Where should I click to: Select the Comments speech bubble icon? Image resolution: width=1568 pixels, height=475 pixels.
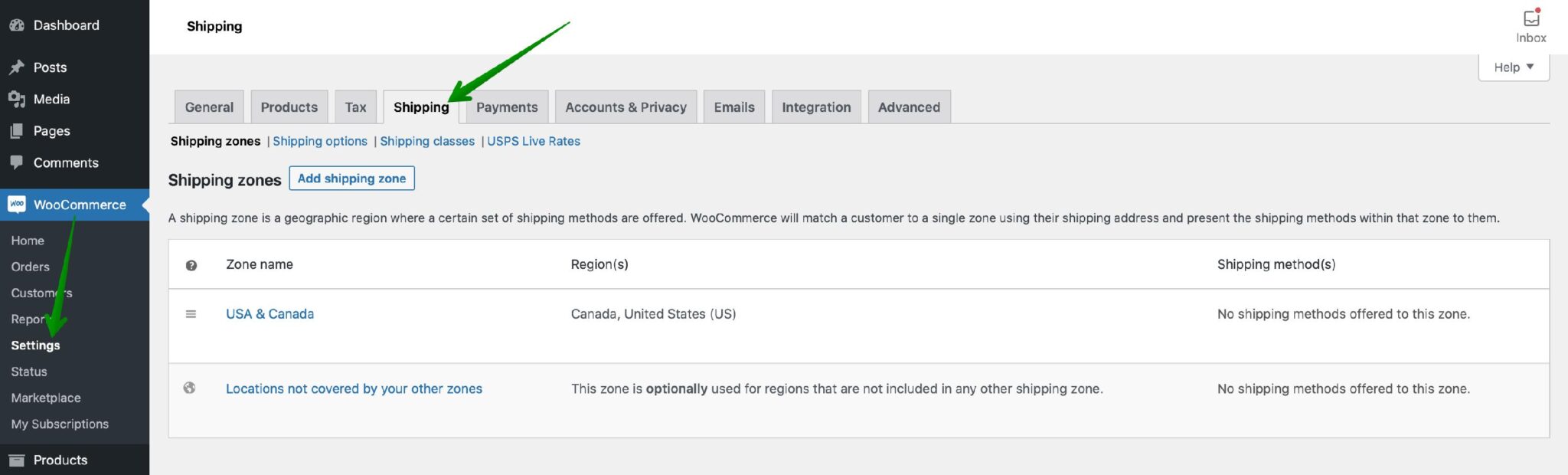coord(17,162)
